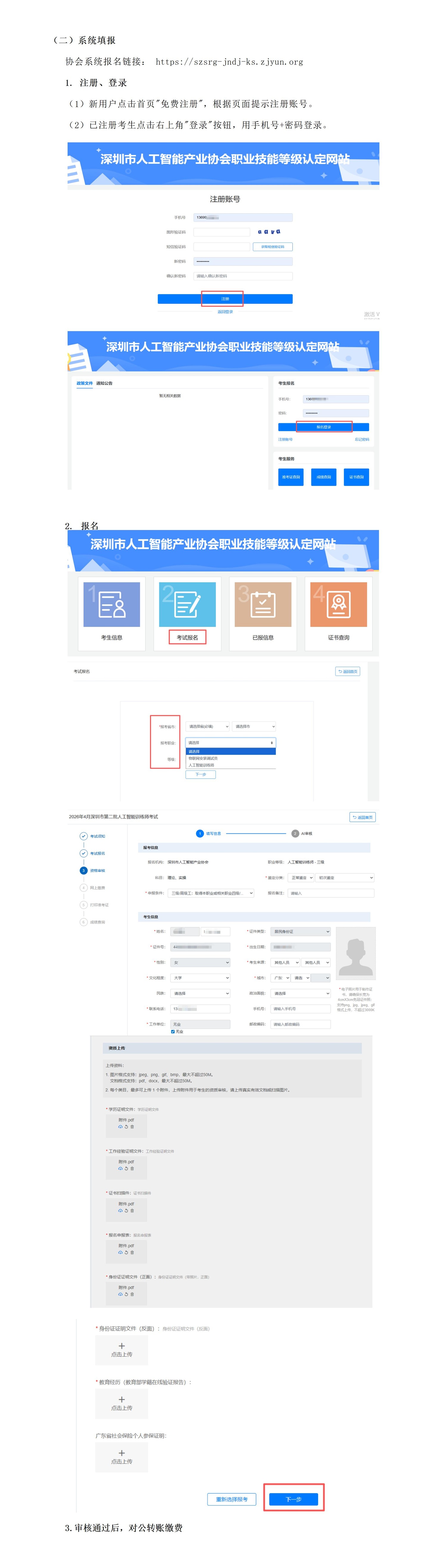Expand the 报考职业 dropdown
This screenshot has width=447, height=1568.
pos(231,743)
